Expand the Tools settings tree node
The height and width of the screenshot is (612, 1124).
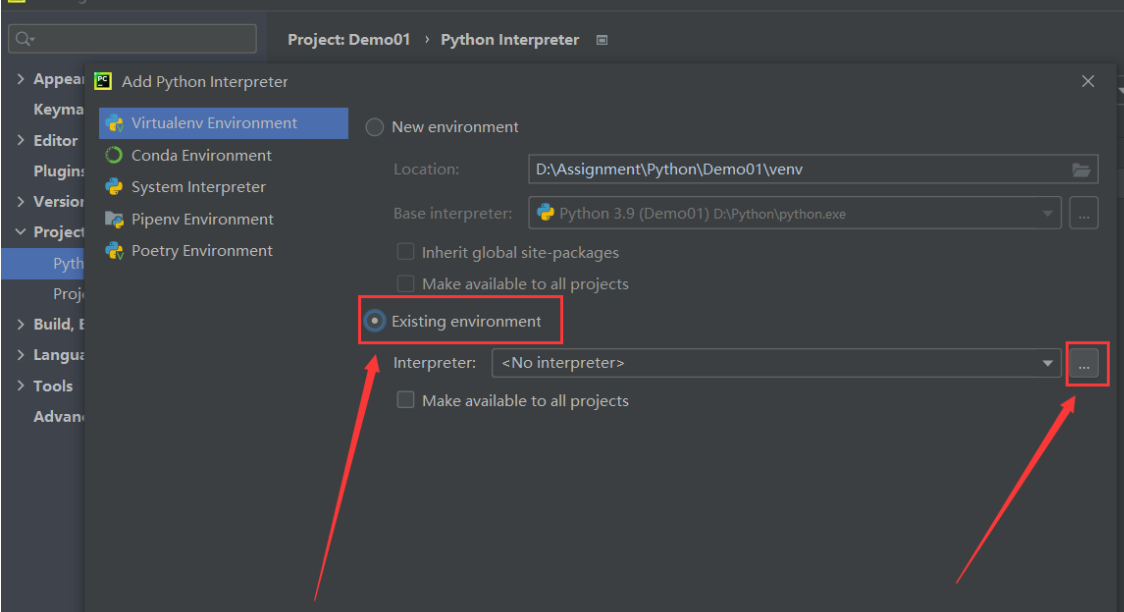click(21, 386)
